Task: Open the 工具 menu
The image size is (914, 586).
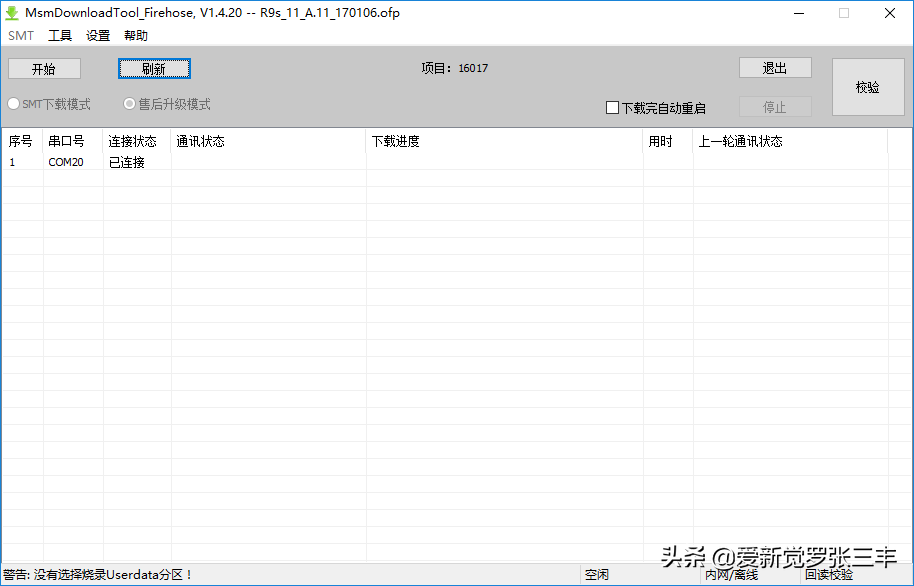Action: [59, 36]
